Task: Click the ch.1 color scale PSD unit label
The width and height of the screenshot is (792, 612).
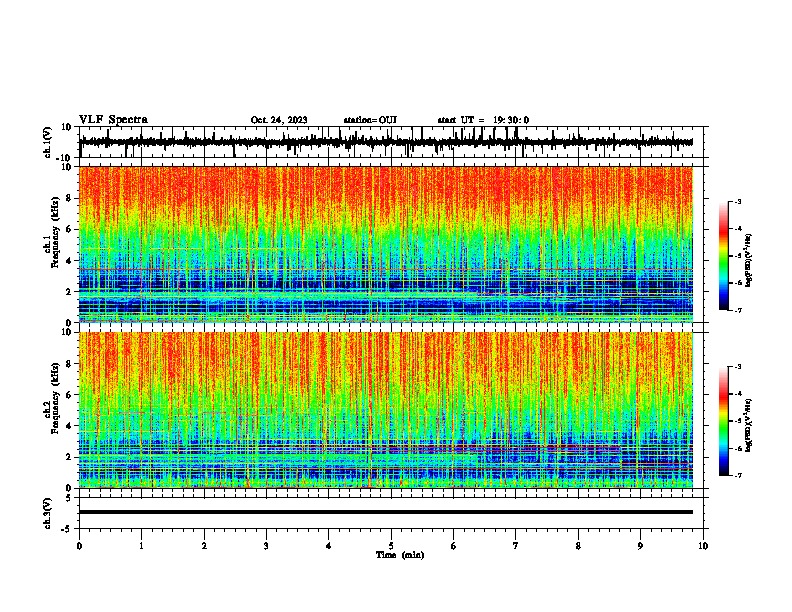Action: click(748, 260)
